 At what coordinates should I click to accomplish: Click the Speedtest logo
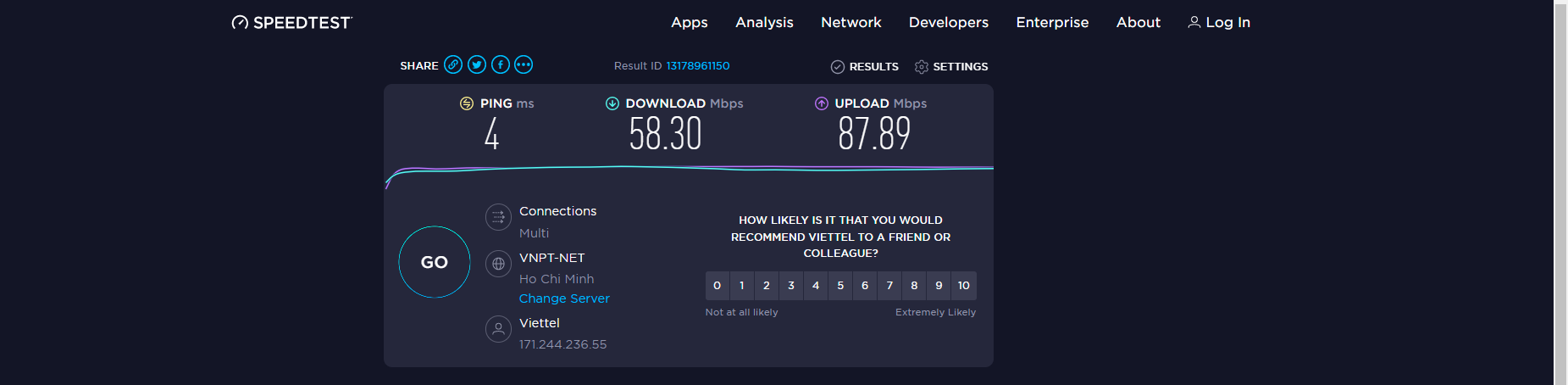coord(292,23)
